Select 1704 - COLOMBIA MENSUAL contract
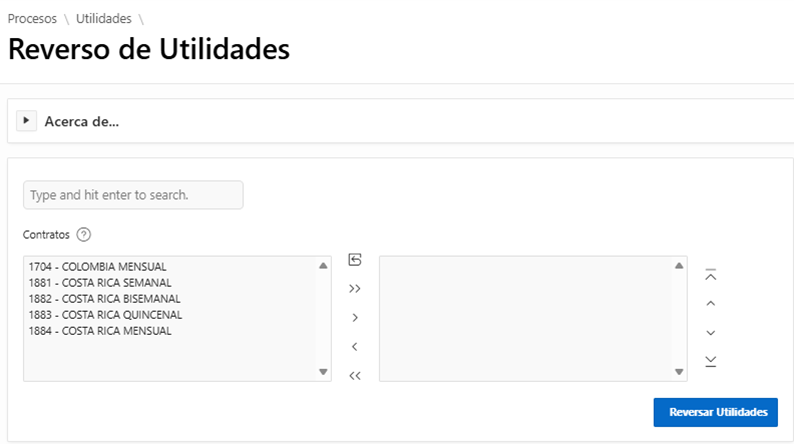This screenshot has width=794, height=444. (x=98, y=267)
